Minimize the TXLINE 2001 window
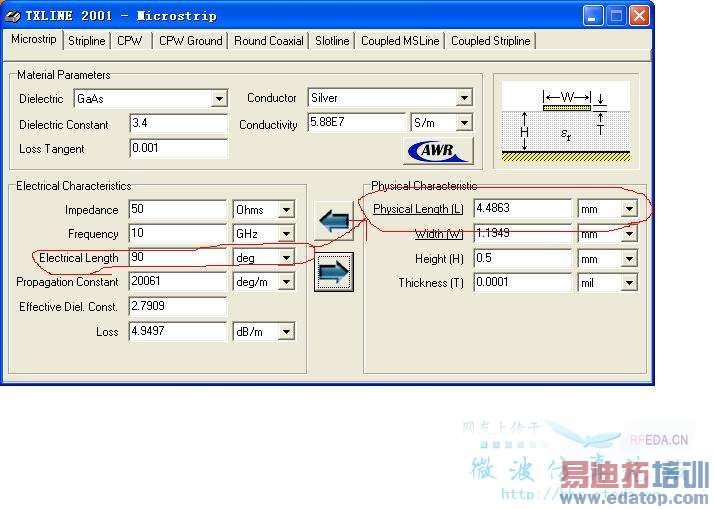Viewport: 714px width, 509px height. (x=592, y=16)
